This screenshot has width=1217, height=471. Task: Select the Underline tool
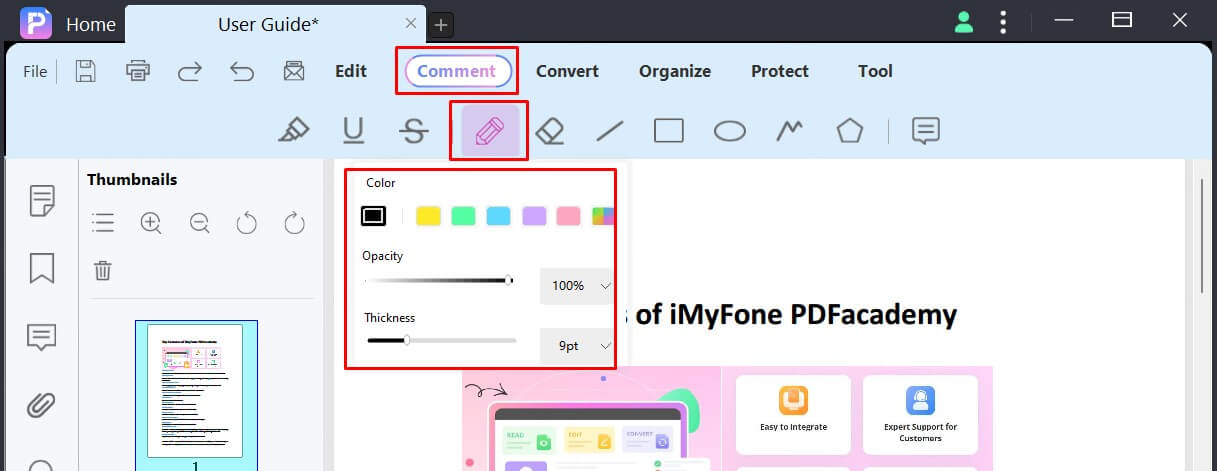(x=353, y=130)
